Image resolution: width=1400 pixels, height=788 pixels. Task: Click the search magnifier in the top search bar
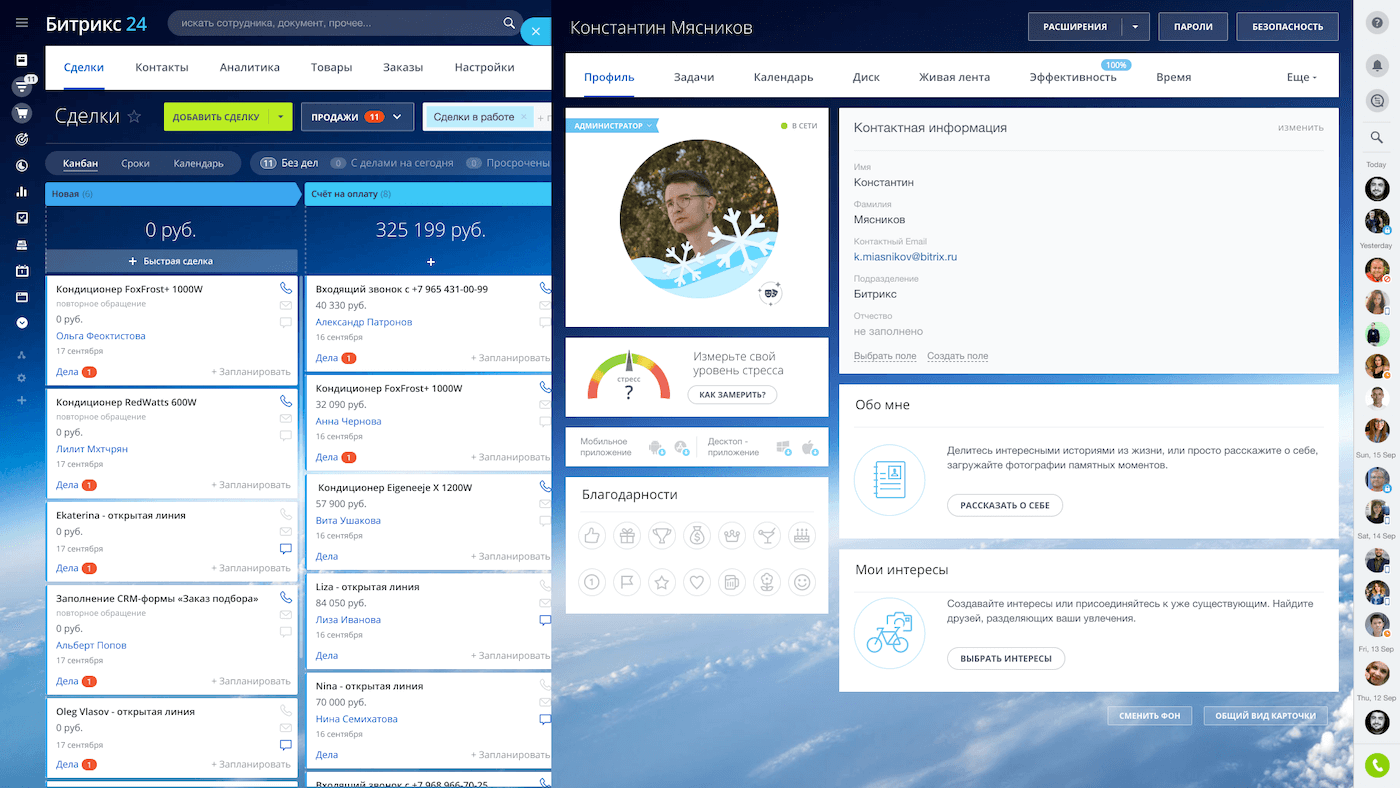[510, 23]
